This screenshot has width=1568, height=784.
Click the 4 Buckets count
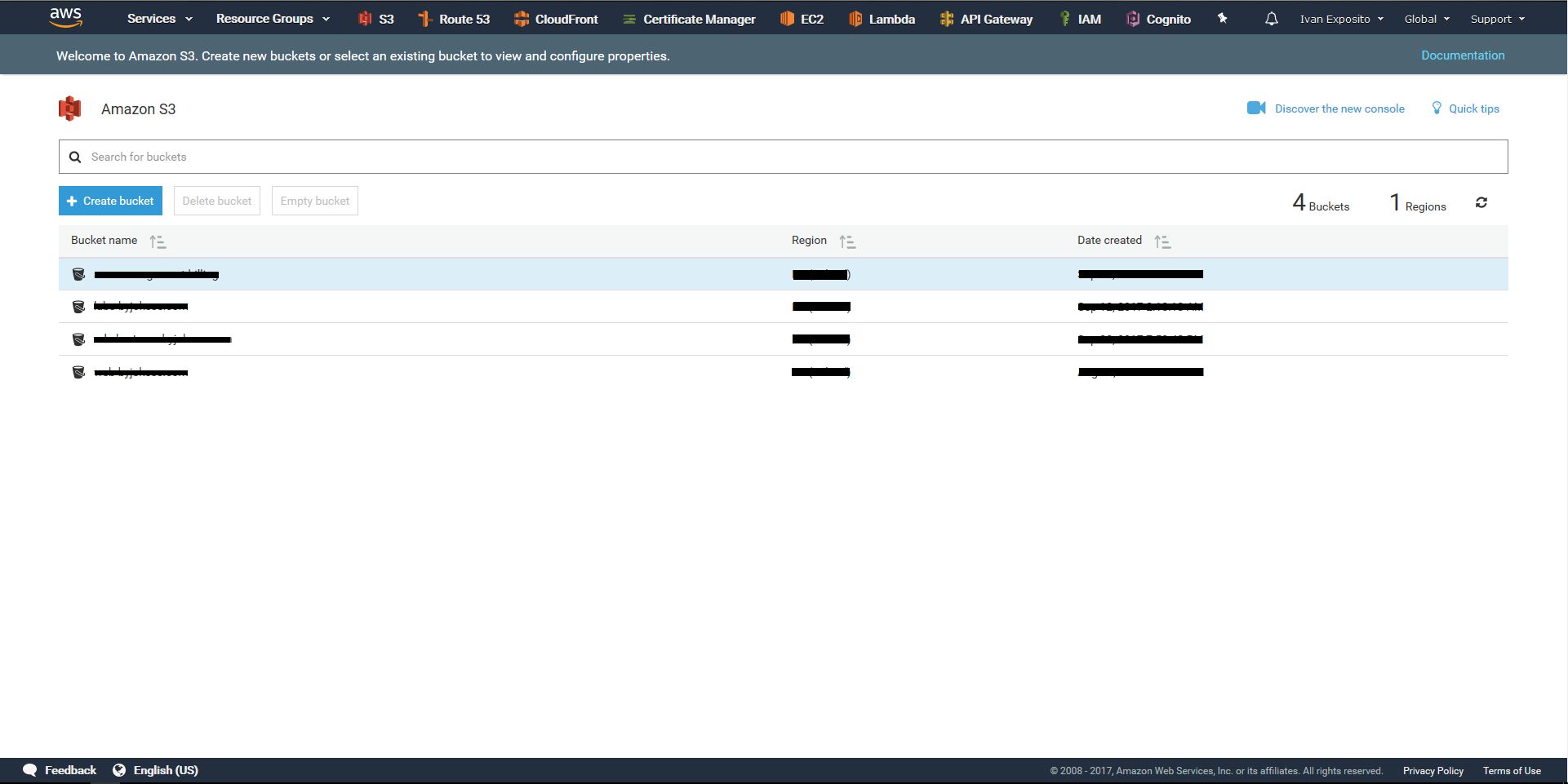click(x=1321, y=202)
